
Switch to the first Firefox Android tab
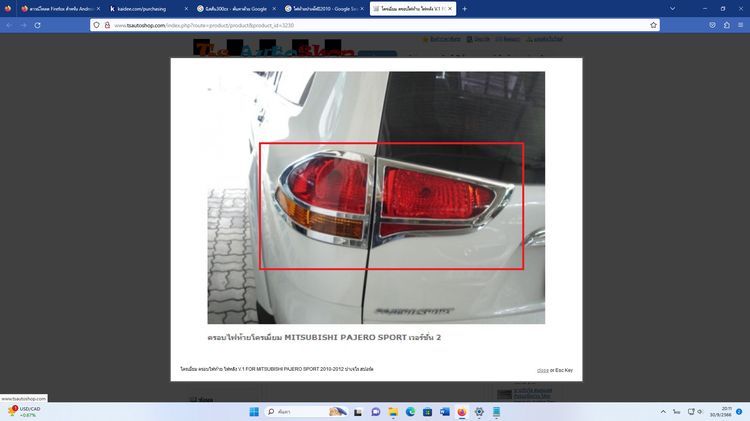(59, 9)
